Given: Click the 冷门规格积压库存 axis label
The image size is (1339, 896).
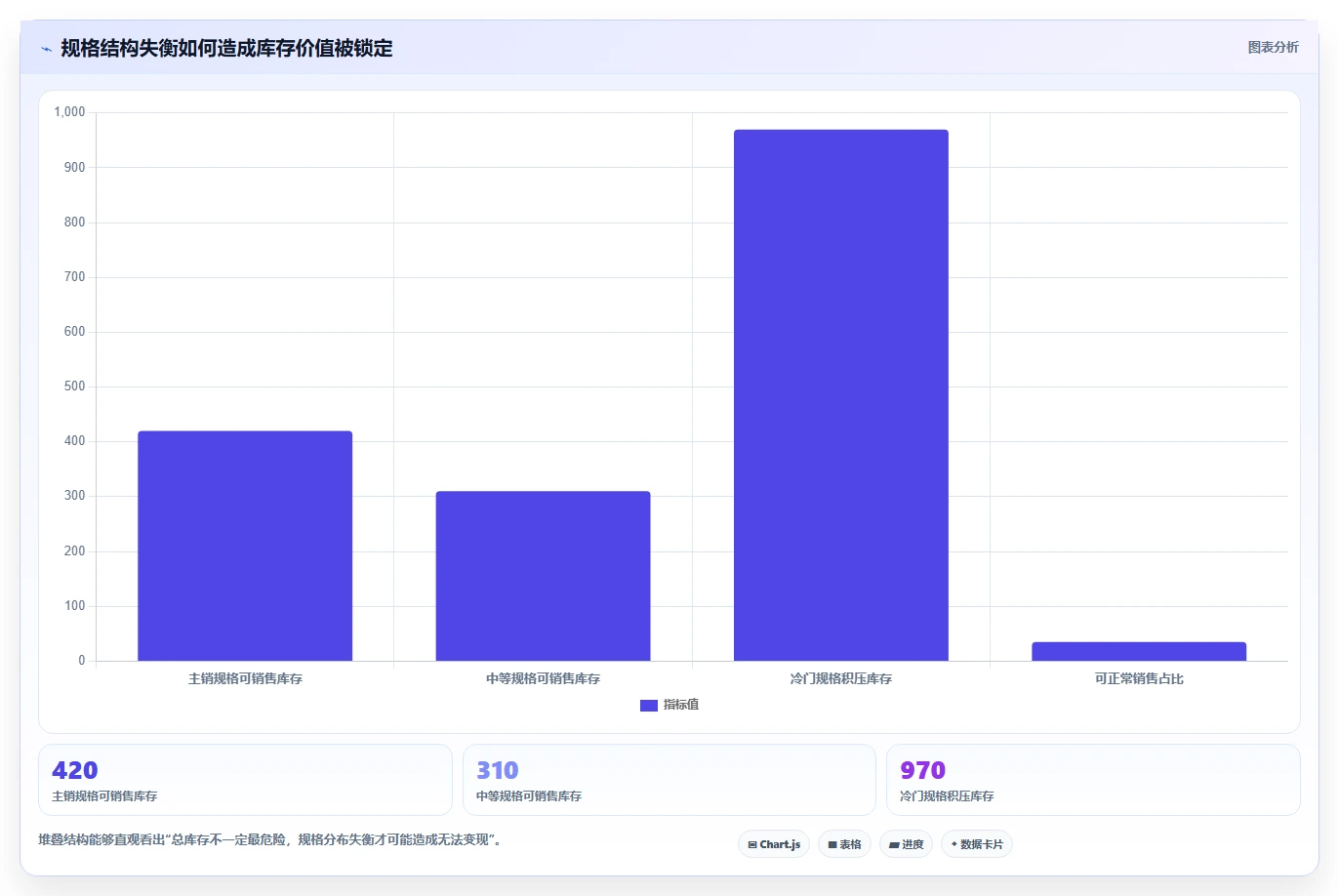Looking at the screenshot, I should (x=841, y=678).
